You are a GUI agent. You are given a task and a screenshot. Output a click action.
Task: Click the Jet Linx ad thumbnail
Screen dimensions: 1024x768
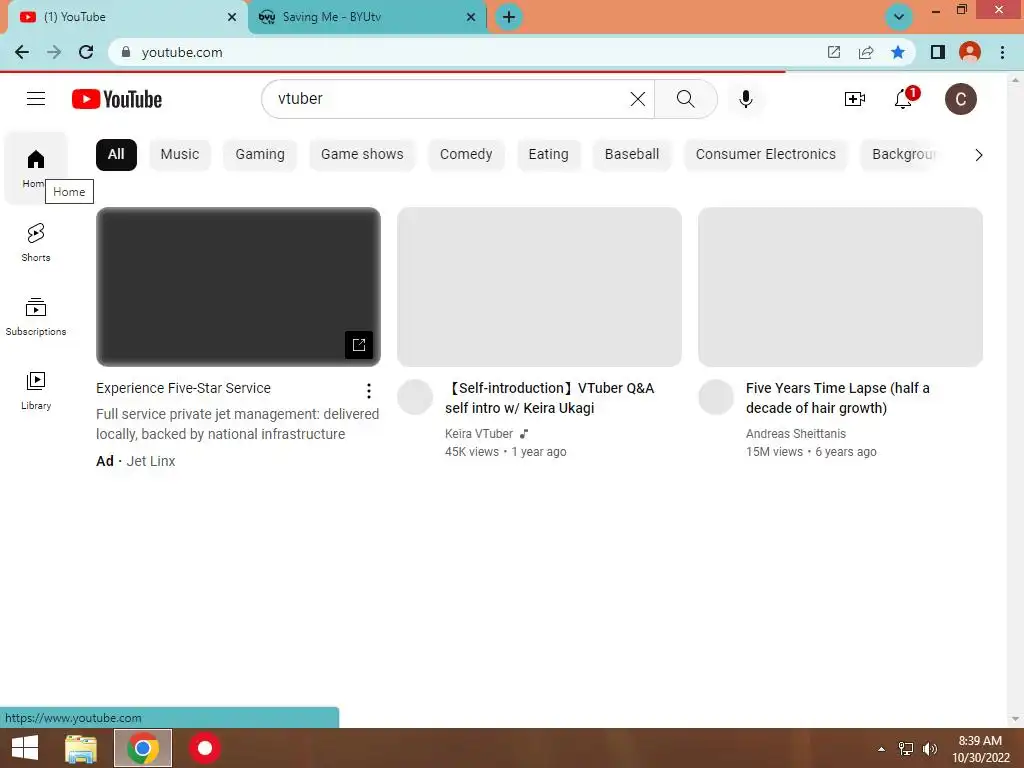click(238, 287)
